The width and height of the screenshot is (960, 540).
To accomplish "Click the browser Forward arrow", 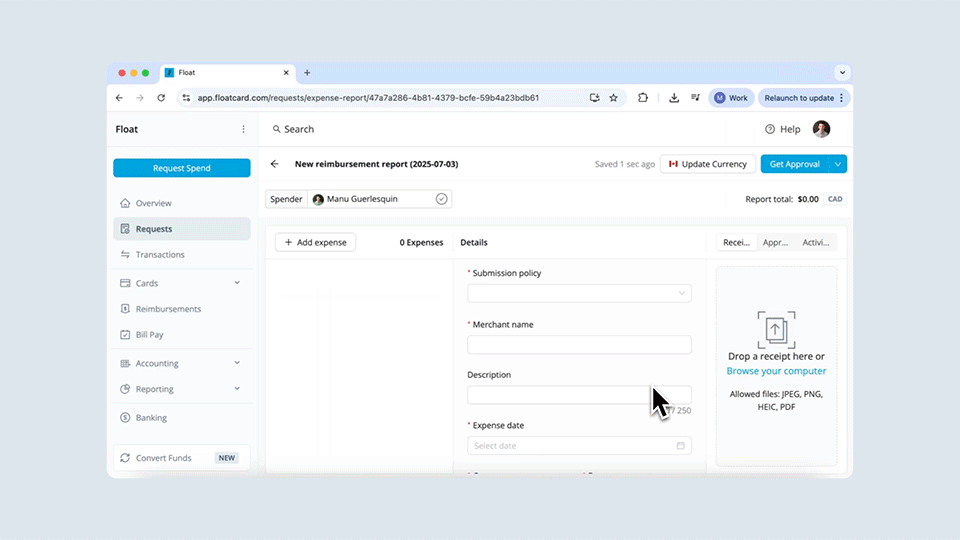I will click(140, 98).
